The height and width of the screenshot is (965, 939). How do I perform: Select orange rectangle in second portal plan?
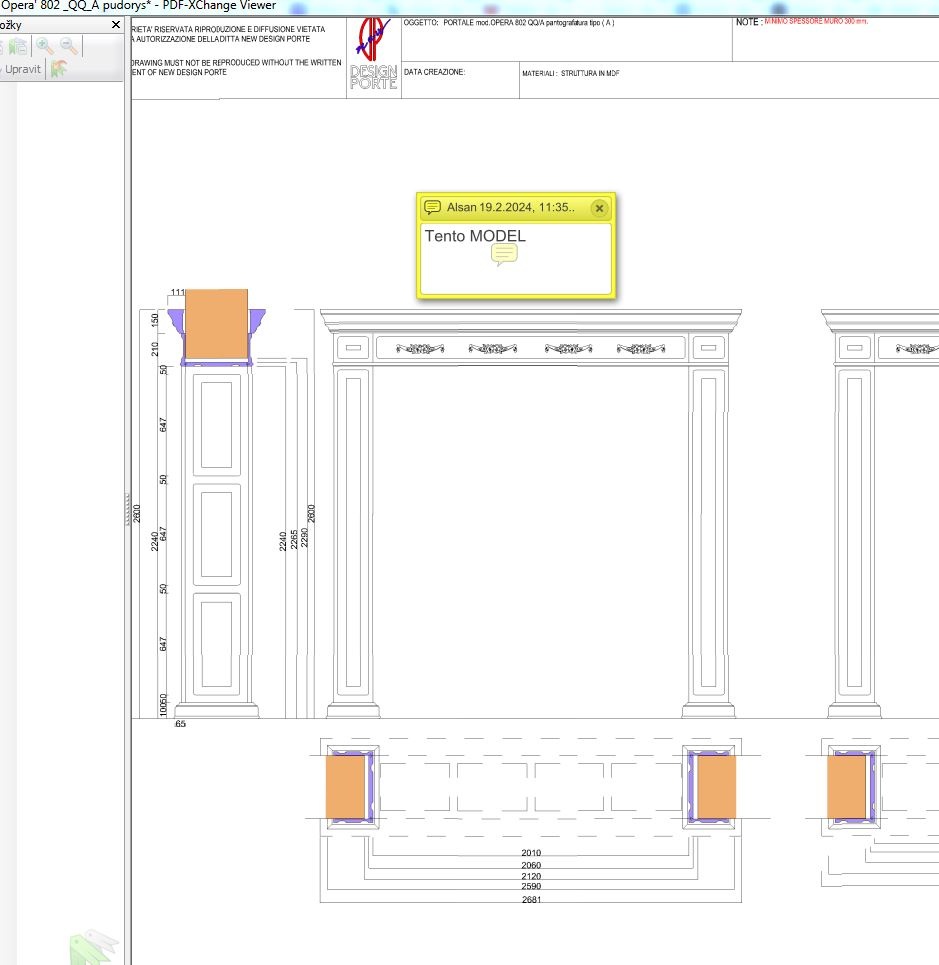point(846,787)
